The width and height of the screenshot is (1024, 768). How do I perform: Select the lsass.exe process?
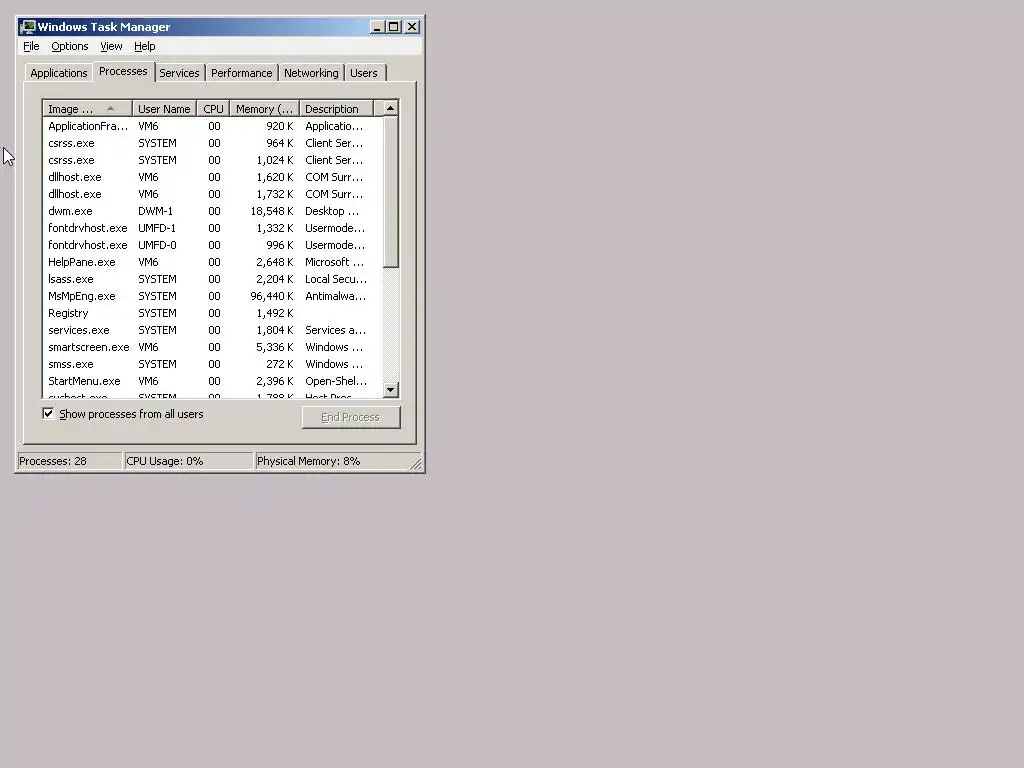(212, 279)
